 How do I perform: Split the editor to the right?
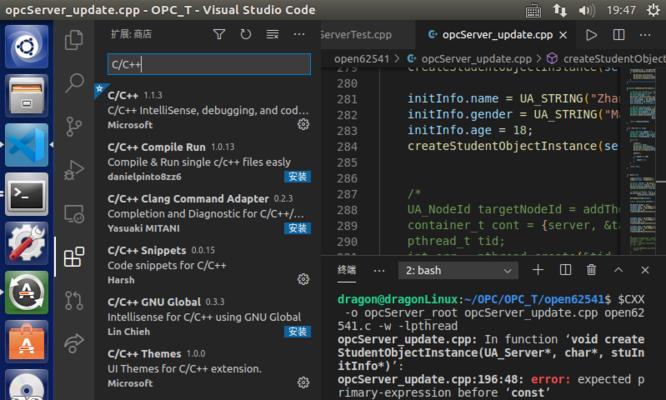coord(618,35)
